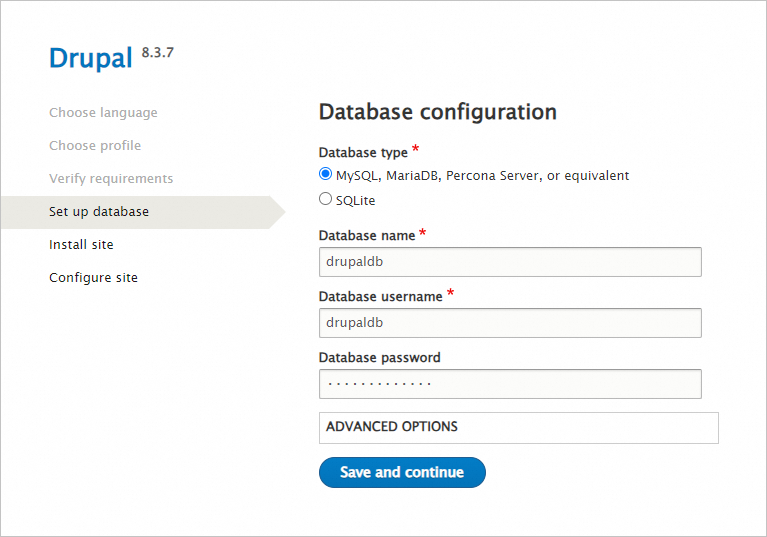The width and height of the screenshot is (767, 537).
Task: Click the Install site step
Action: pos(81,245)
